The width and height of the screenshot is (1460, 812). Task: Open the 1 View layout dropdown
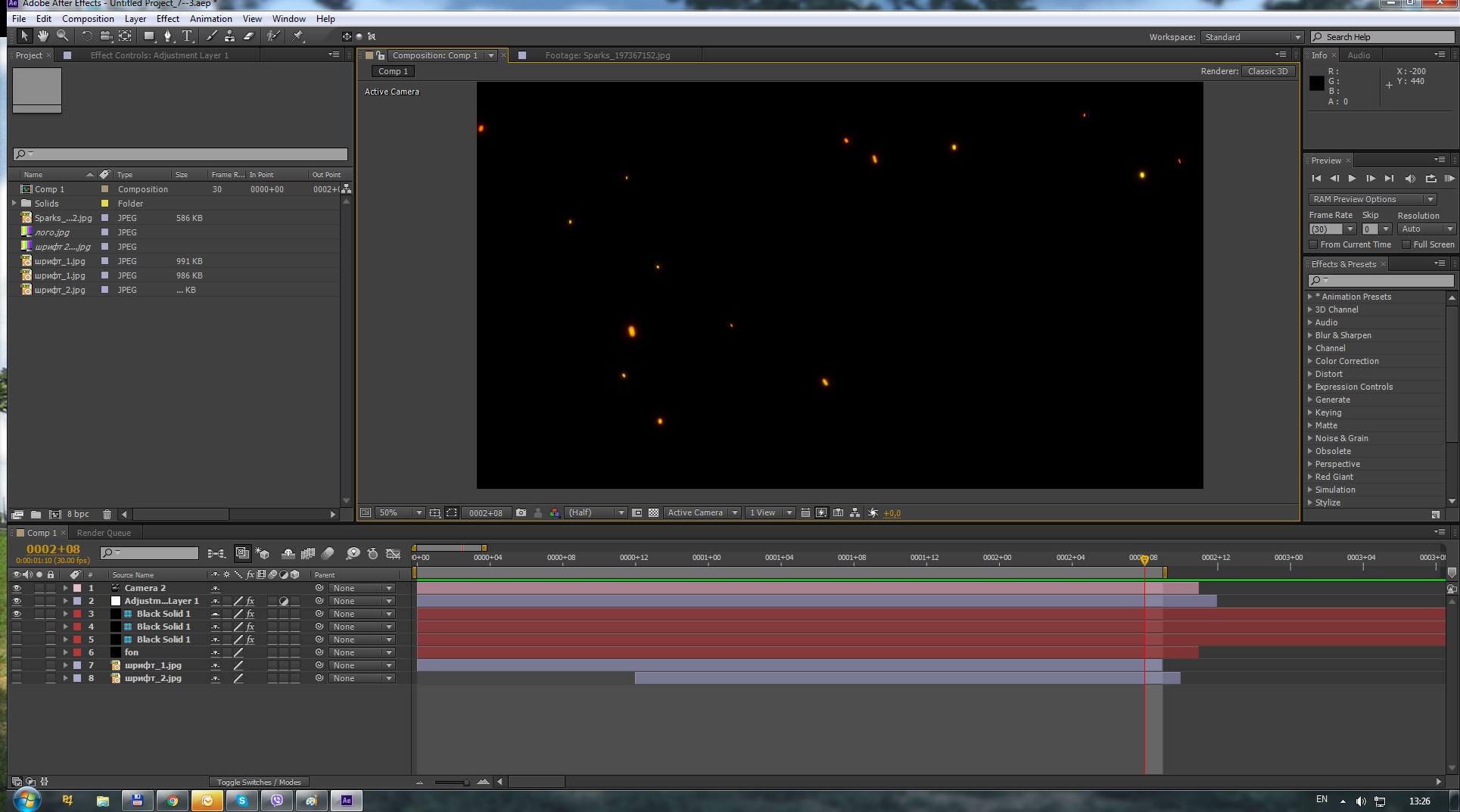[x=769, y=512]
